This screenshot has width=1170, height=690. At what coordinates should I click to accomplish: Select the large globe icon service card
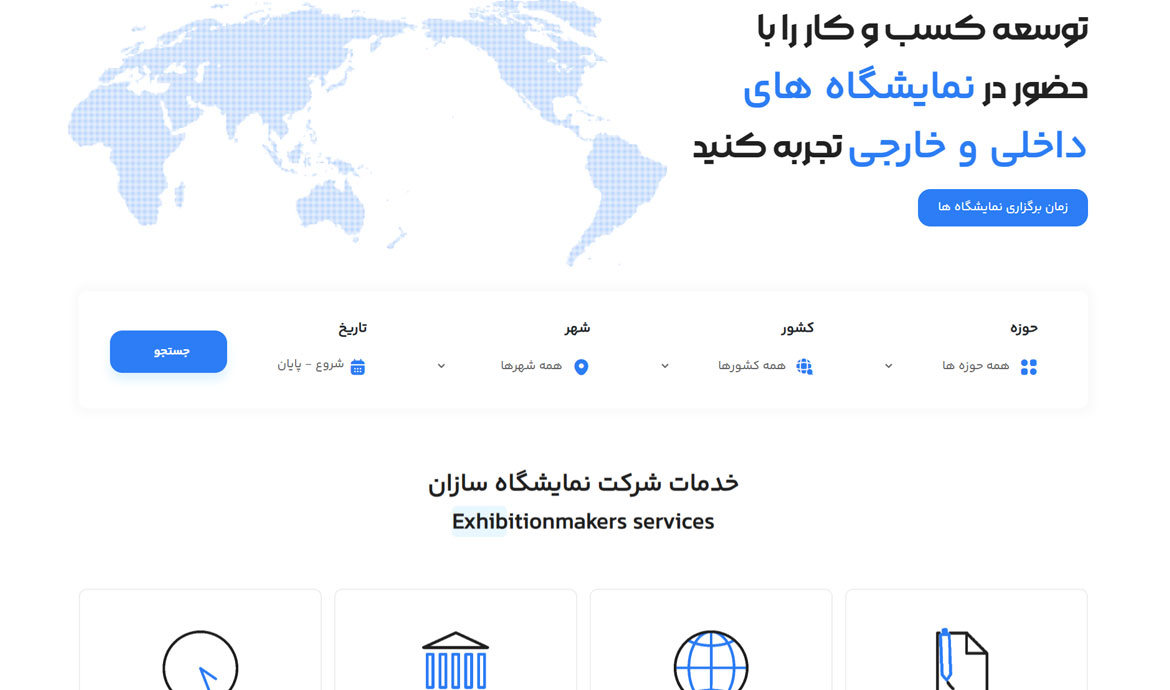coord(710,660)
